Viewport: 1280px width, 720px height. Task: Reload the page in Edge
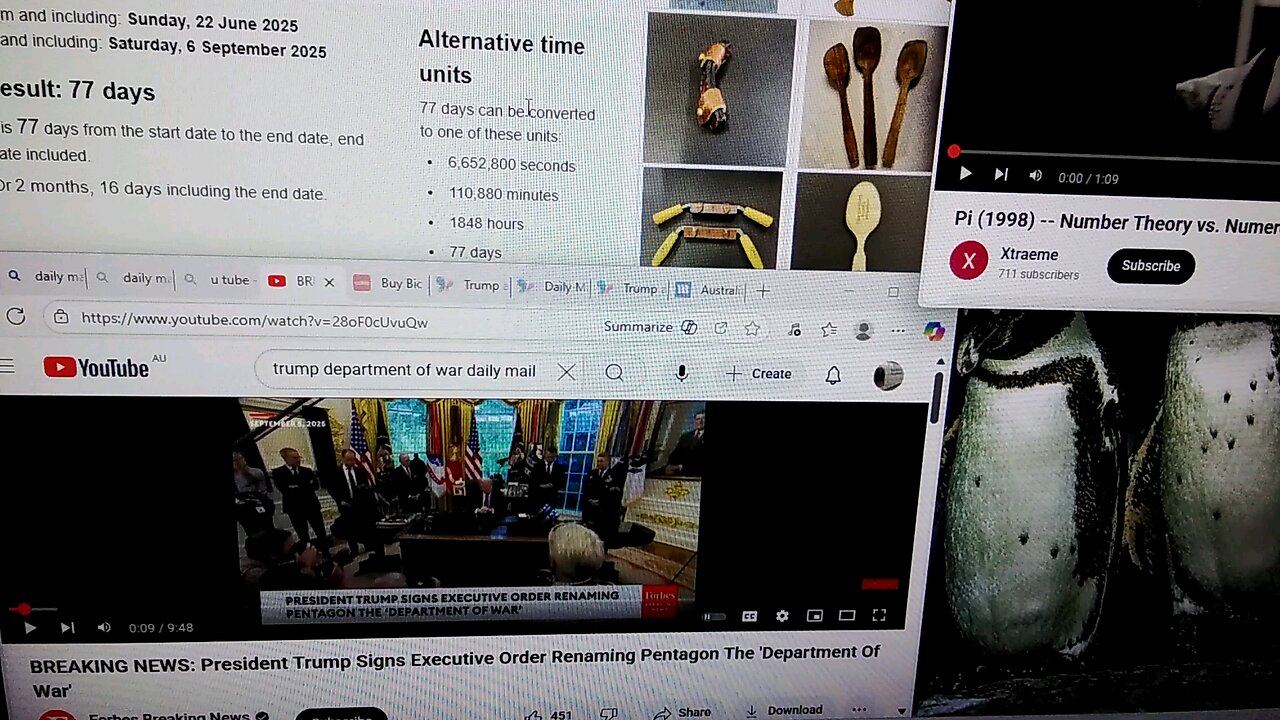(x=16, y=317)
